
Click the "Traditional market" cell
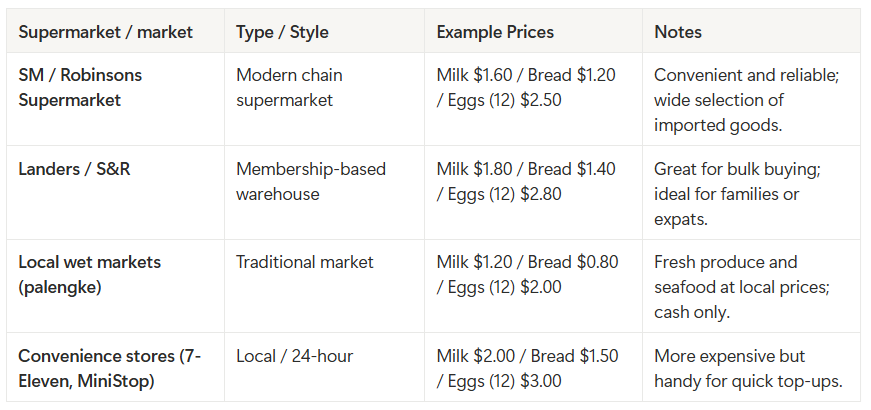pyautogui.click(x=304, y=262)
